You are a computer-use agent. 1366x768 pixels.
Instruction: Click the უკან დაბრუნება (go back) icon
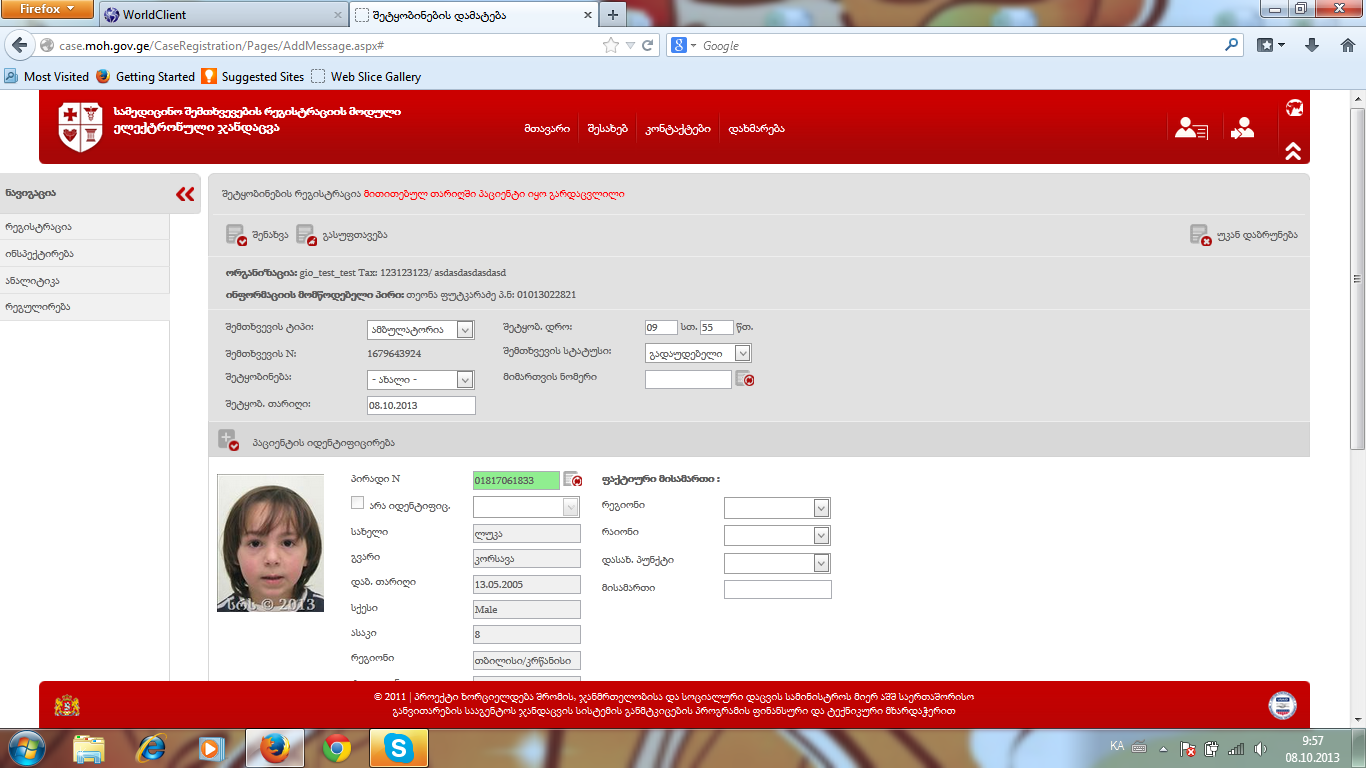(1200, 235)
